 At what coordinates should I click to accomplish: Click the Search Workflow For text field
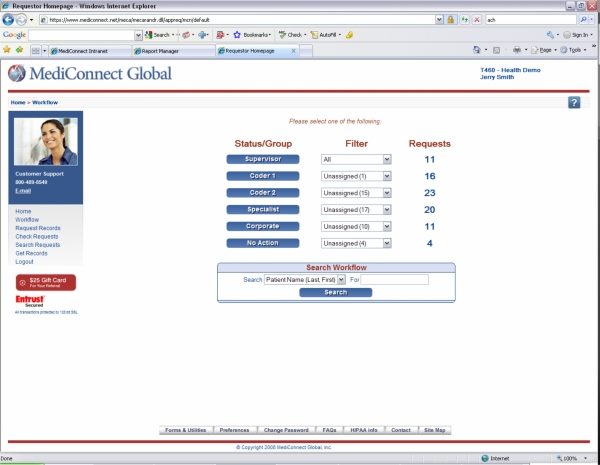(395, 280)
